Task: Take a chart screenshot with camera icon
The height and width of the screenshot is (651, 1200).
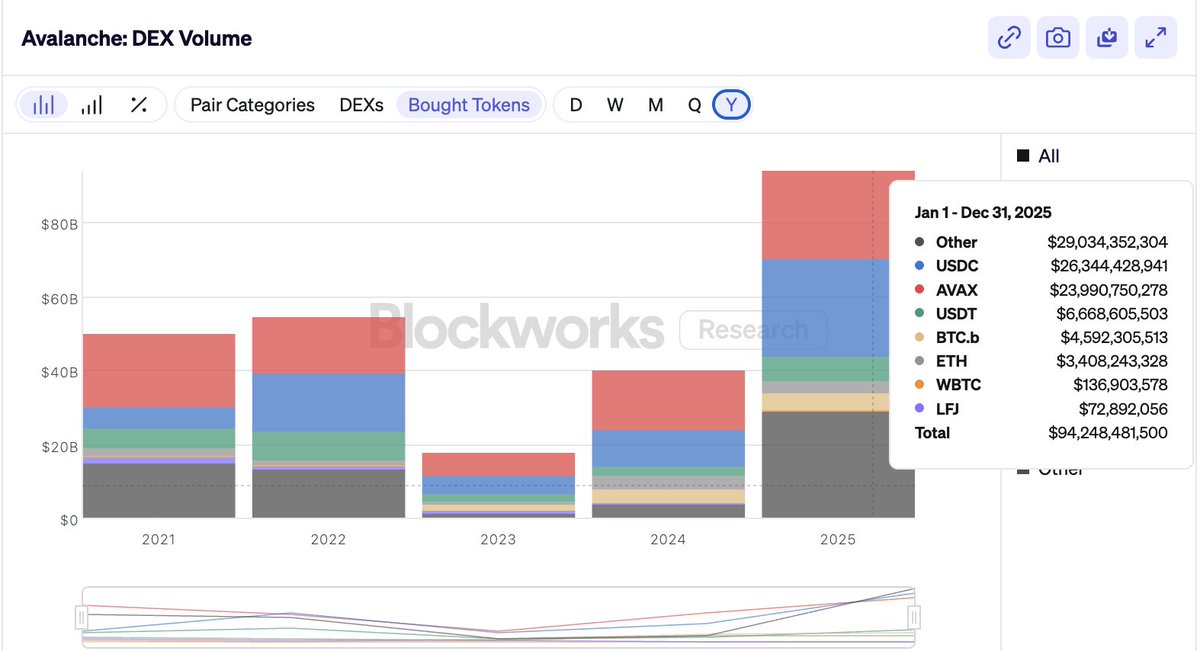Action: 1058,38
